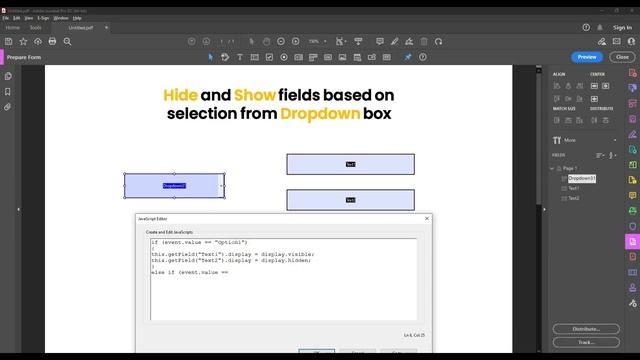
Task: Open the Edit menu
Action: (x=16, y=18)
